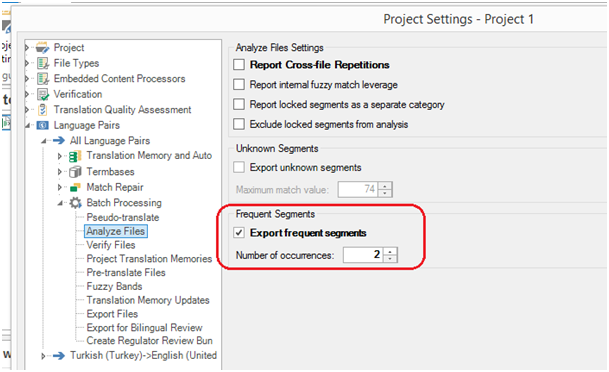Viewport: 609px width, 372px height.
Task: Open Project Translation Memories settings
Action: click(x=149, y=259)
